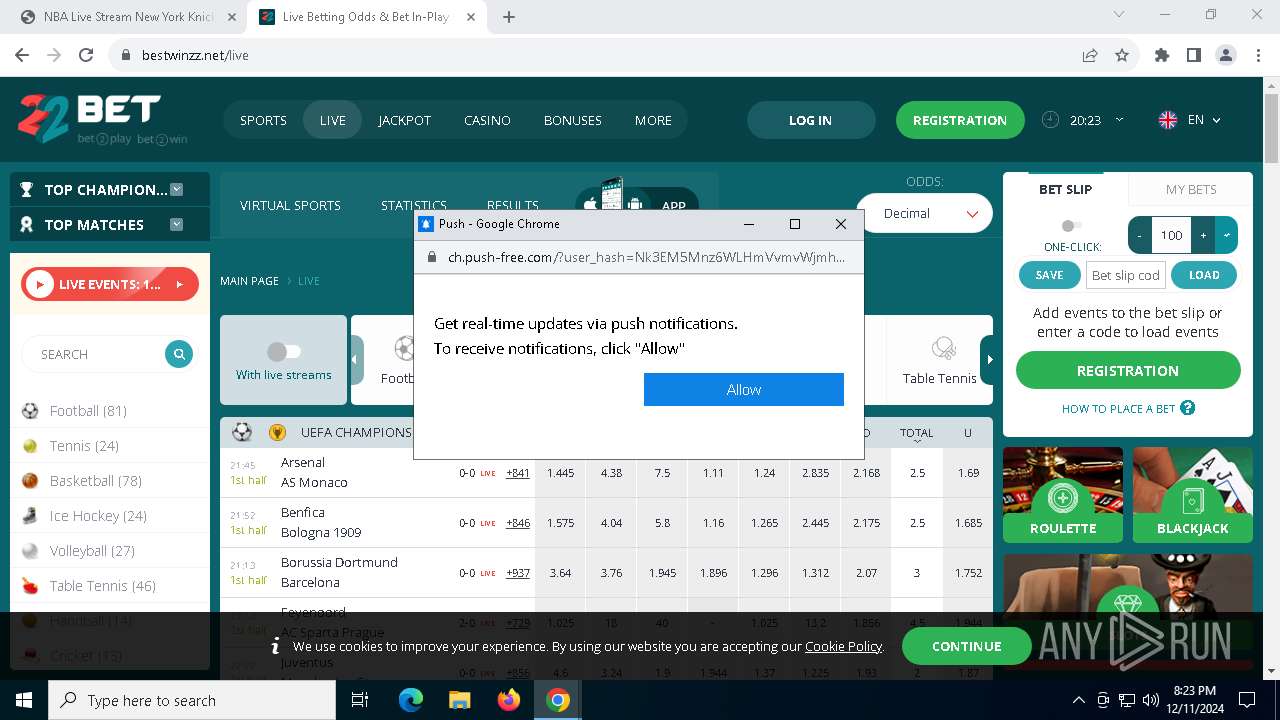Click the Chrome profile avatar icon
The width and height of the screenshot is (1280, 720).
(1226, 55)
